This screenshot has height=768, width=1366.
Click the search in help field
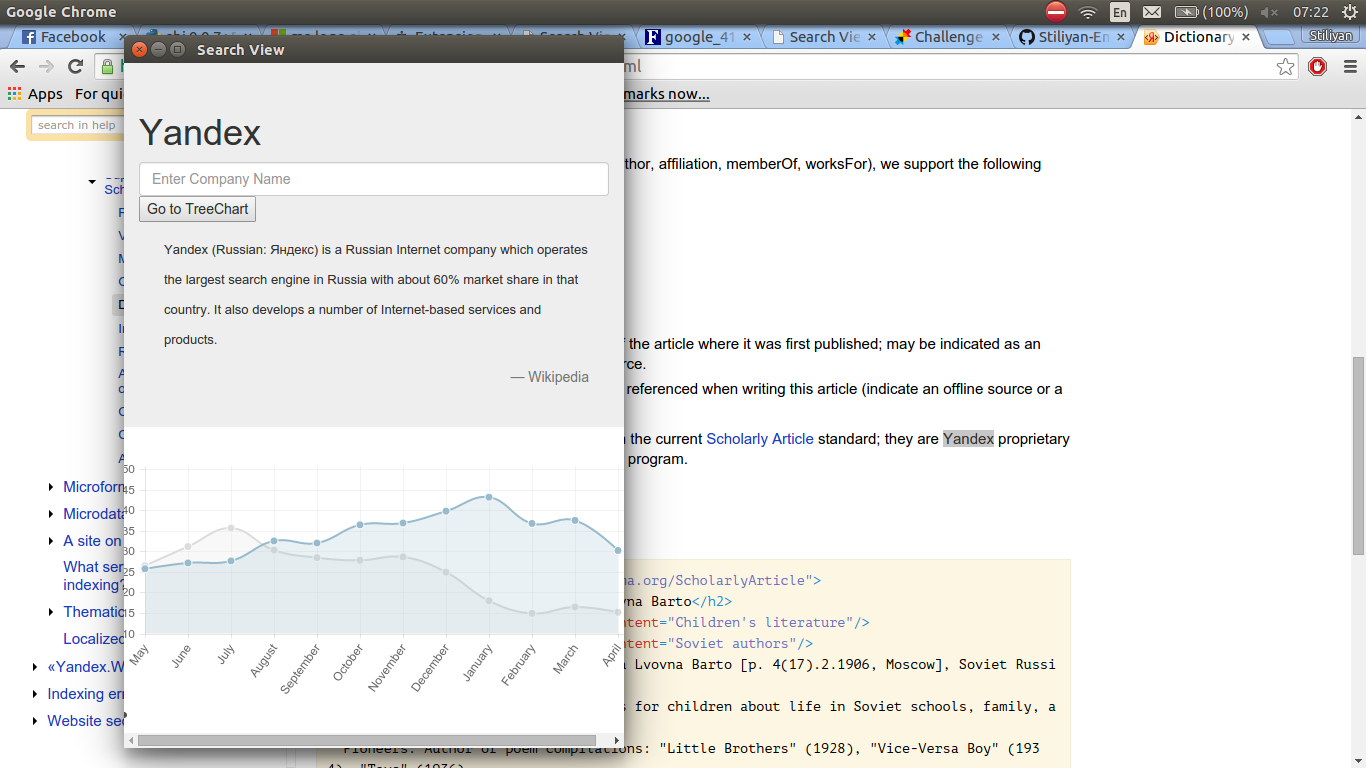(77, 125)
